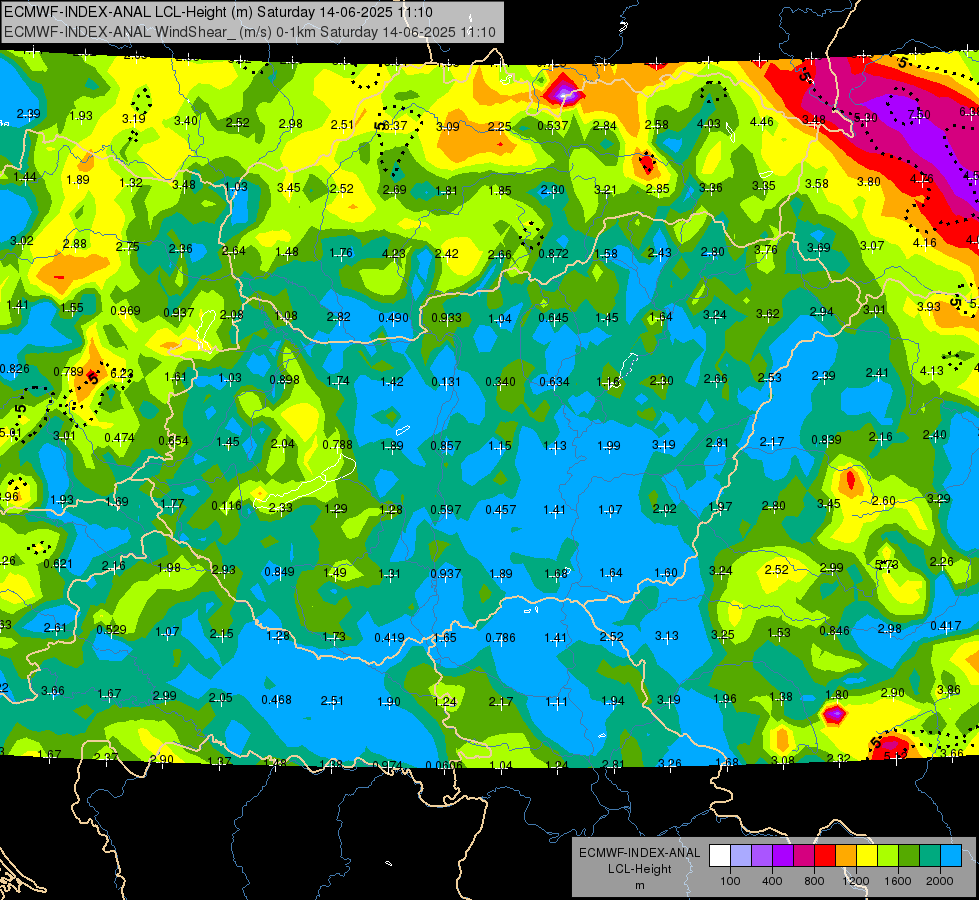Click the white legend color swatch

tap(720, 856)
